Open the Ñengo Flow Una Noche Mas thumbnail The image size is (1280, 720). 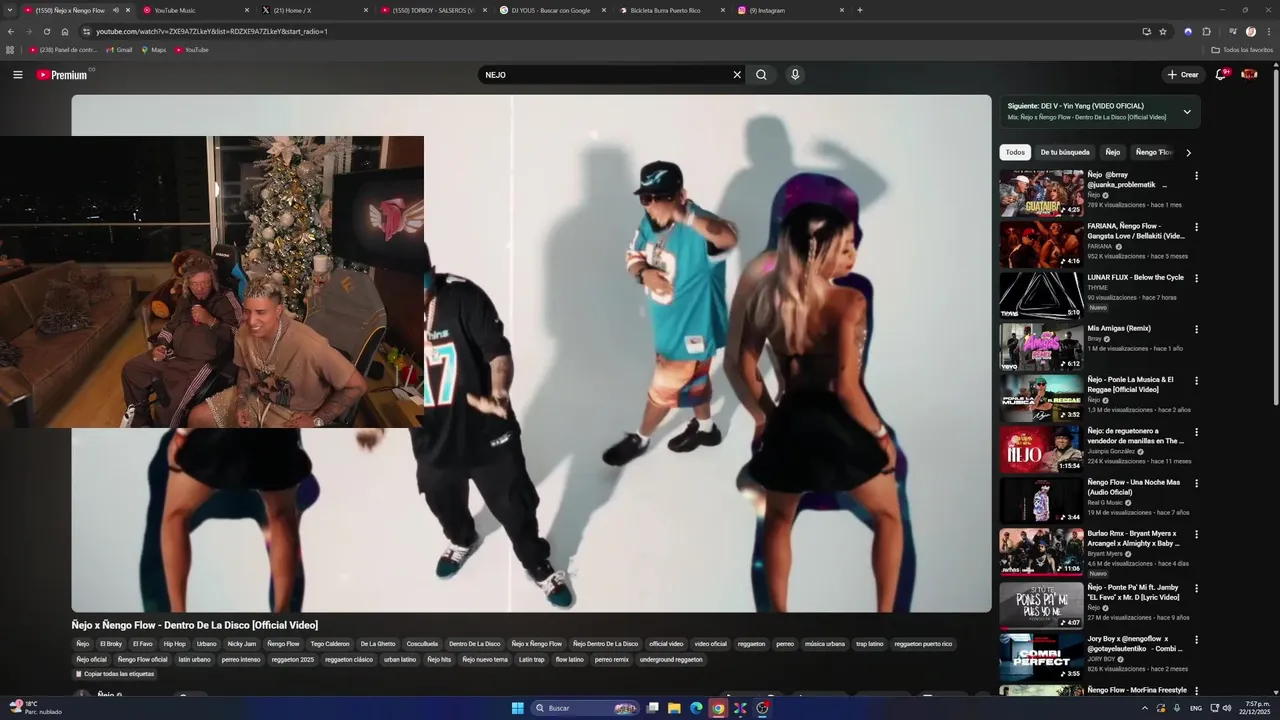tap(1041, 500)
